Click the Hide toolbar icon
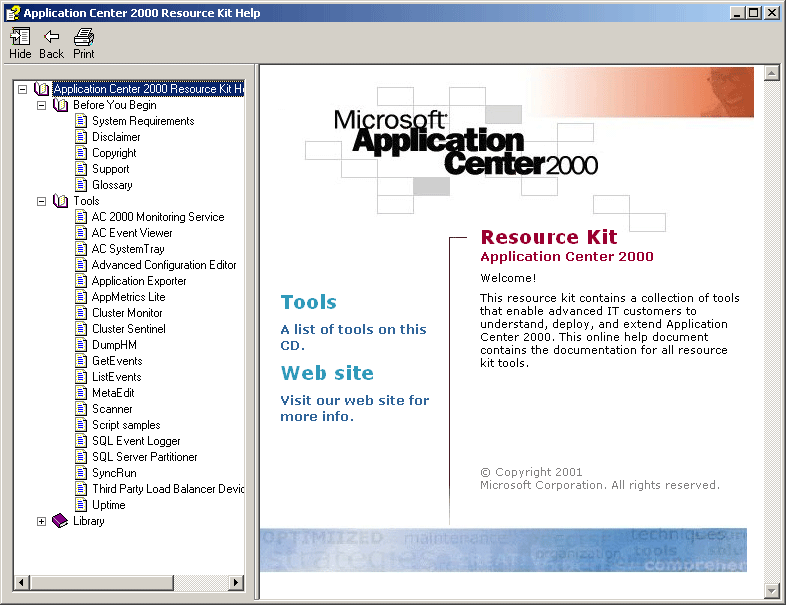Screen dimensions: 786x605 click(20, 37)
